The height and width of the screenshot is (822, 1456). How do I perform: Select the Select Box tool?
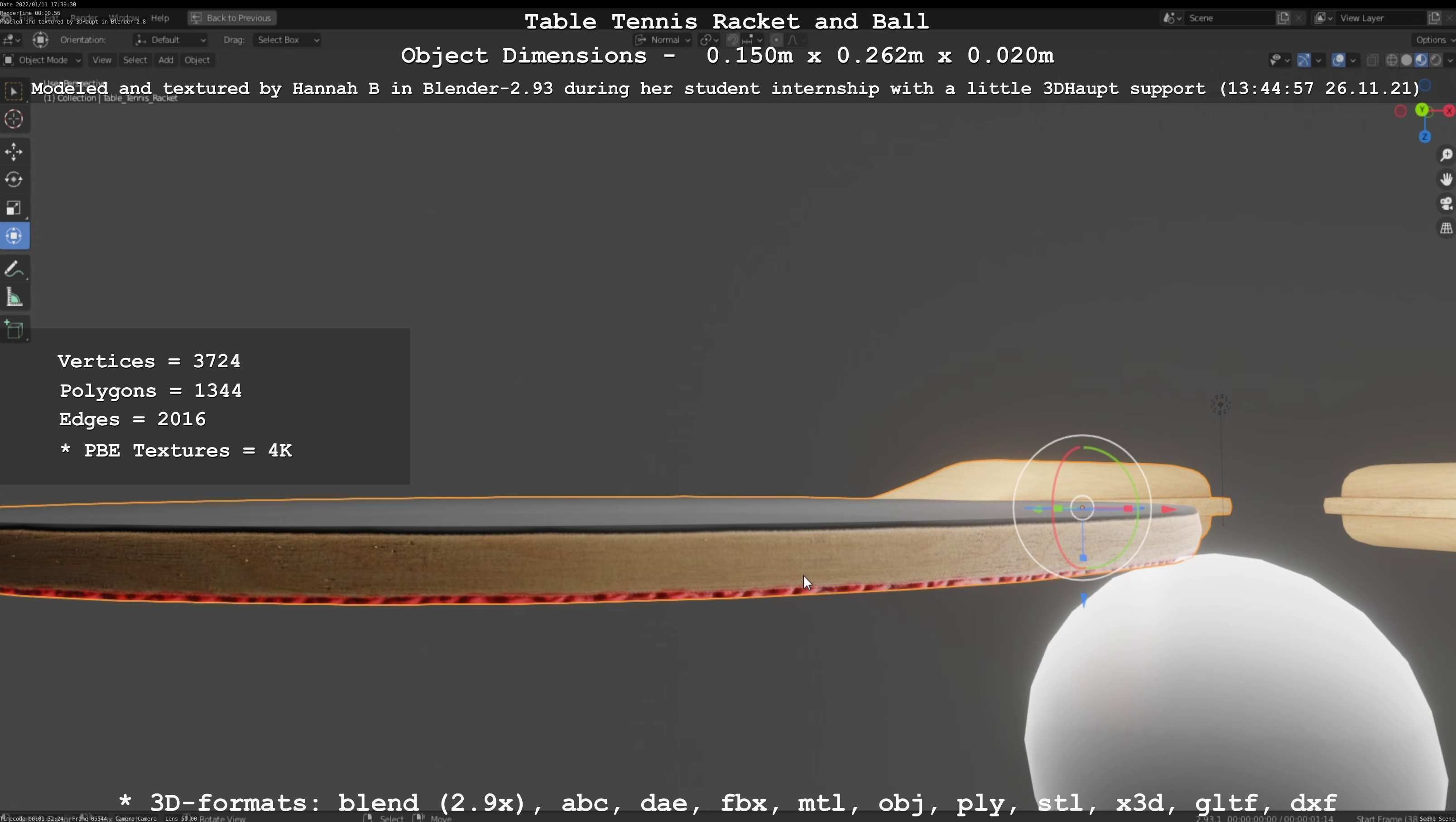pos(14,91)
